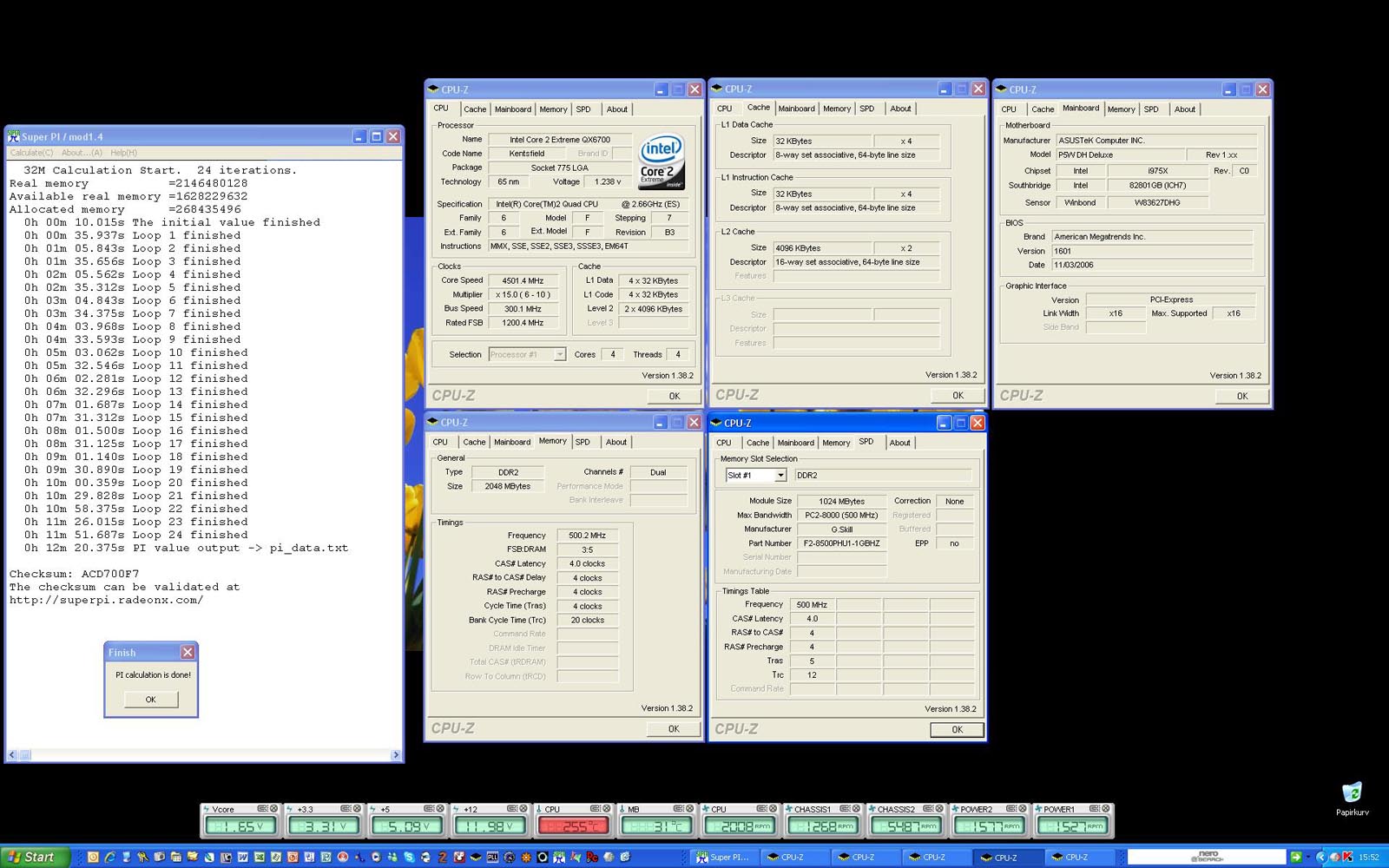Switch to Super PI taskbar button
Screen dimensions: 1389x868
(x=723, y=857)
